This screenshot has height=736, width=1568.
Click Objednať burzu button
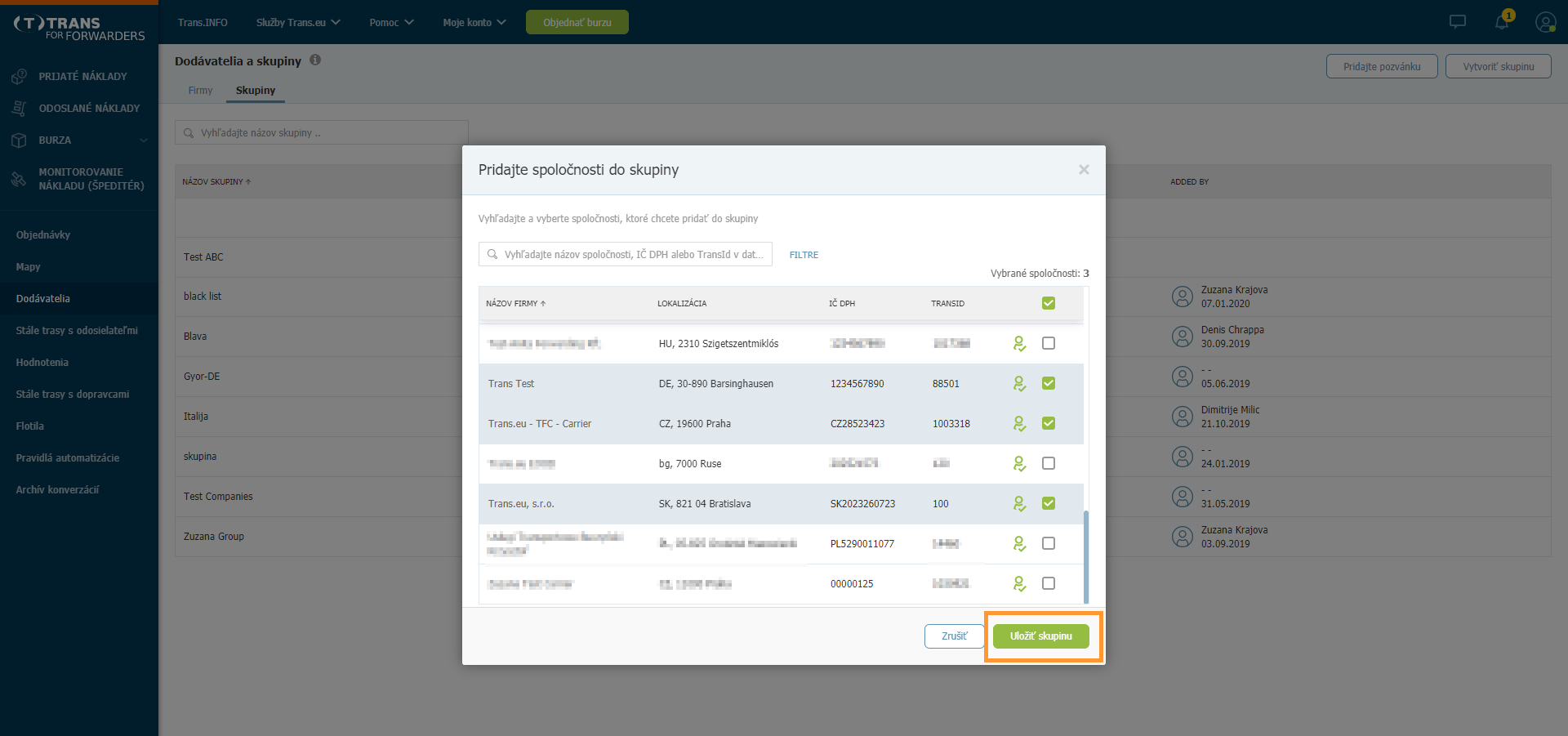577,22
